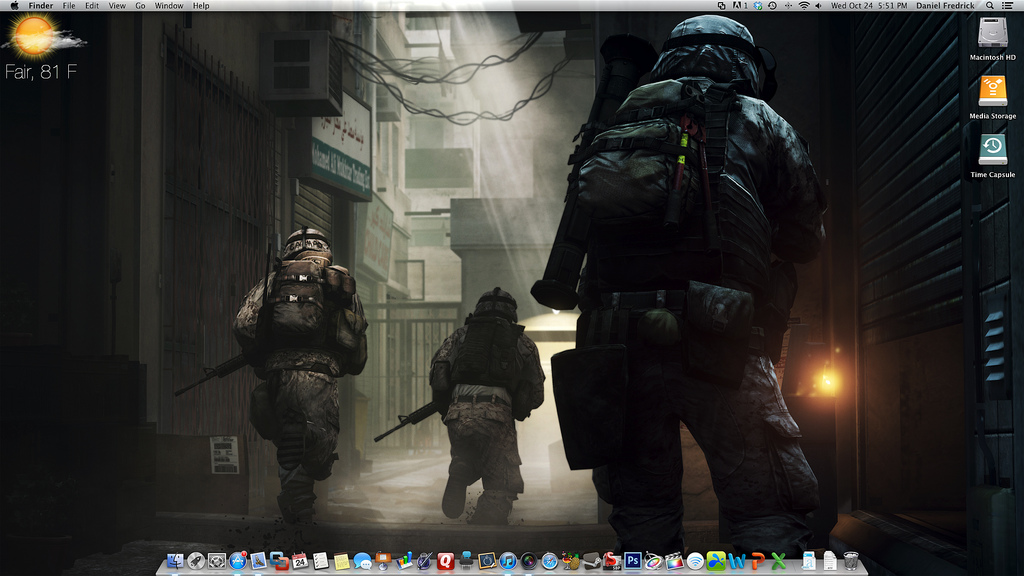Image resolution: width=1024 pixels, height=576 pixels.
Task: Launch Splashtop green icon in Dock
Action: tap(716, 560)
